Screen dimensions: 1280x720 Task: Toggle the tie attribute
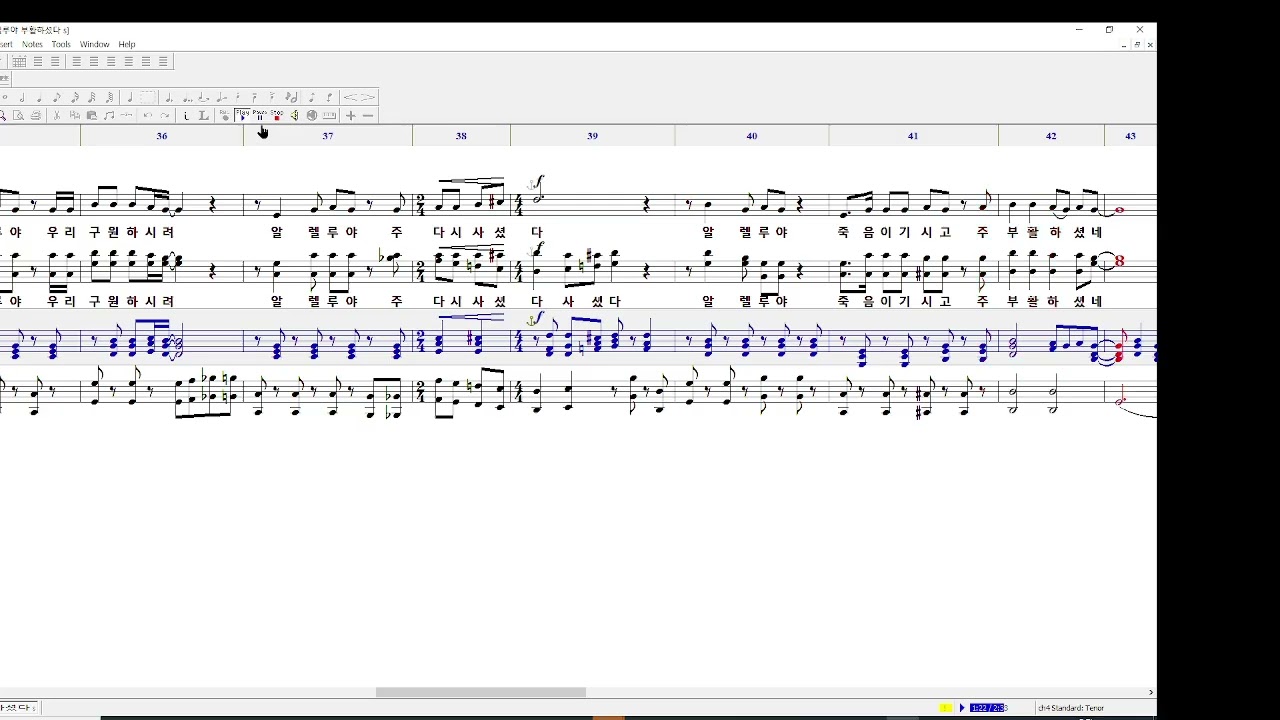point(222,97)
